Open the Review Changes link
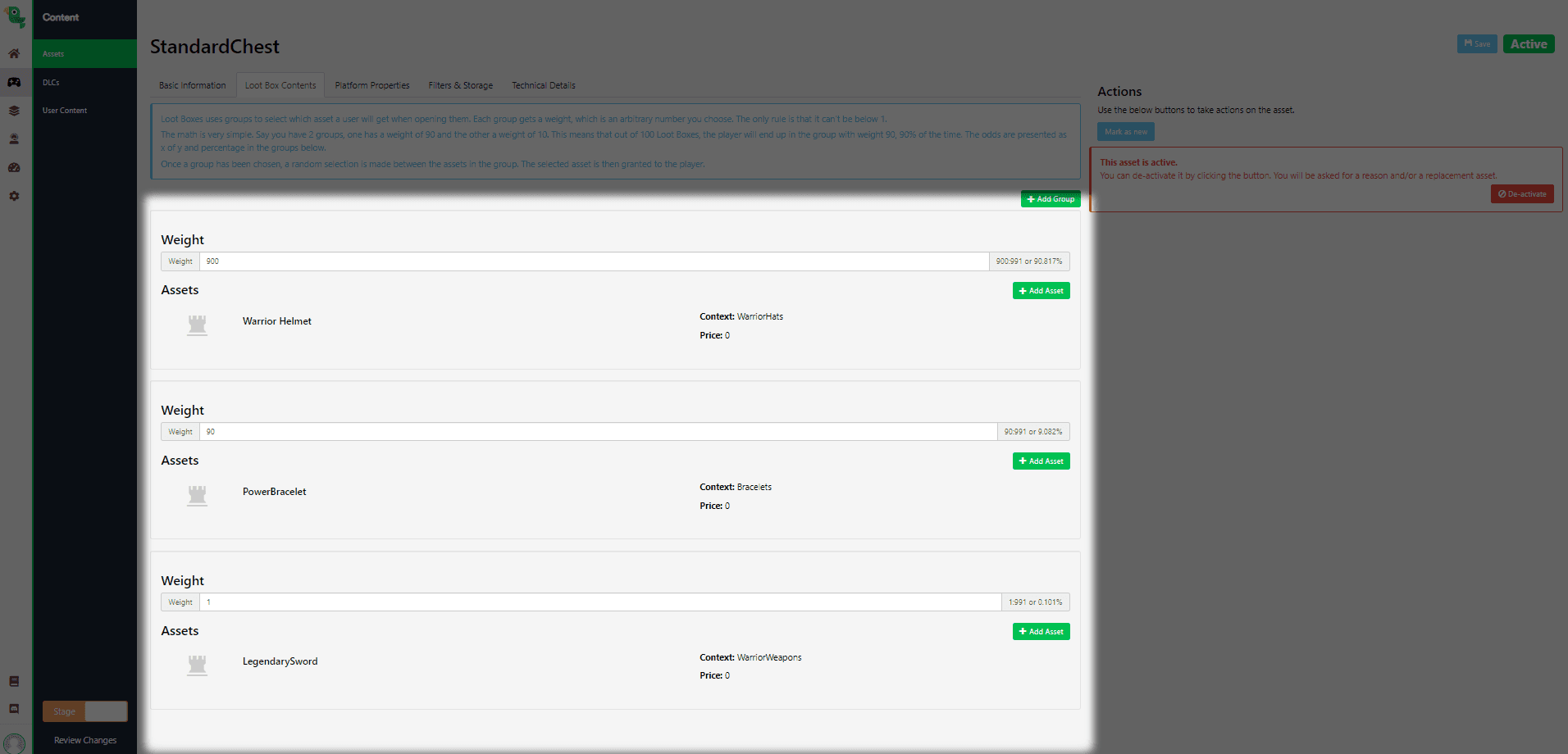Viewport: 1568px width, 754px height. point(85,740)
